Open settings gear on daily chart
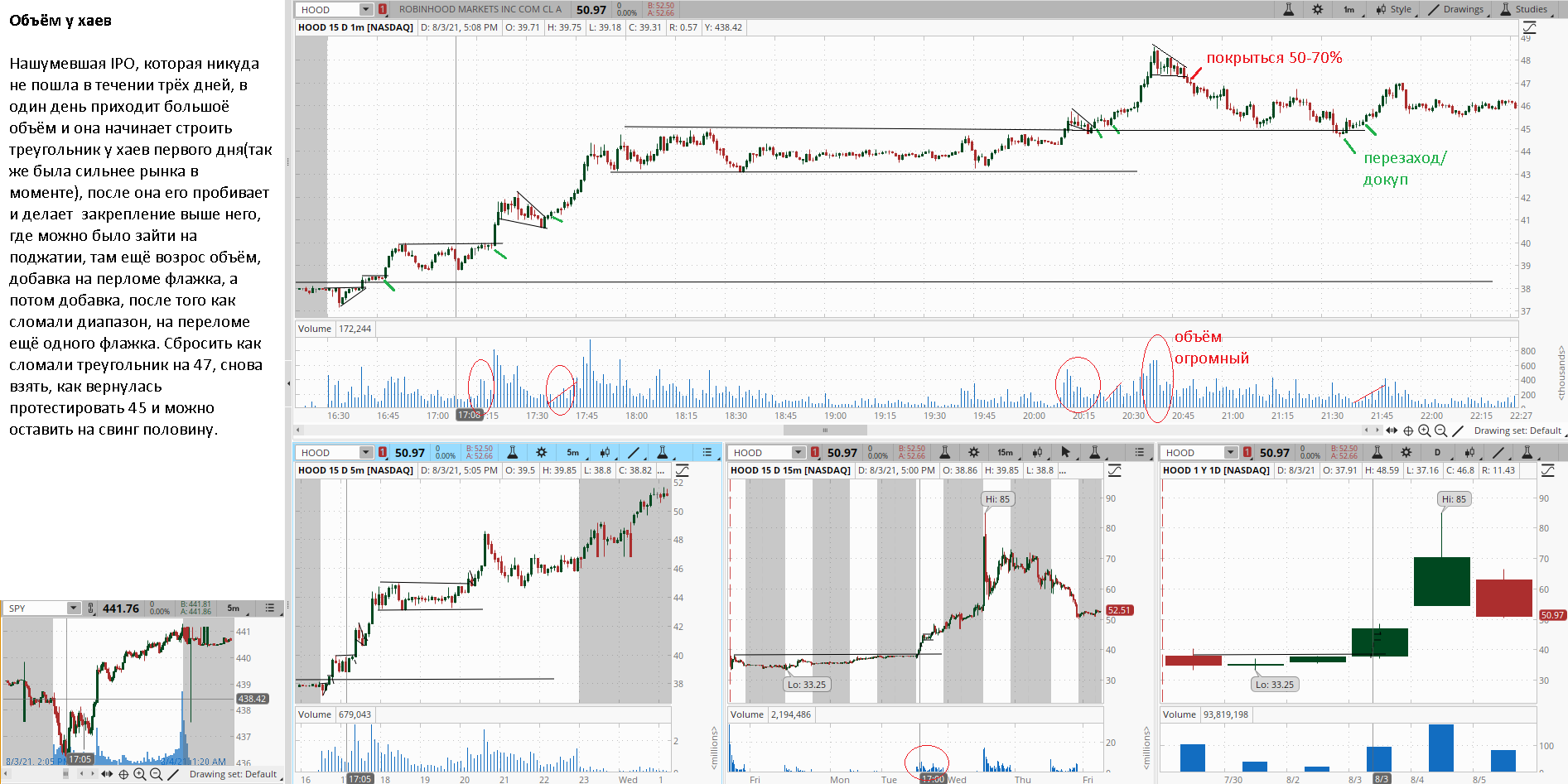 1406,452
